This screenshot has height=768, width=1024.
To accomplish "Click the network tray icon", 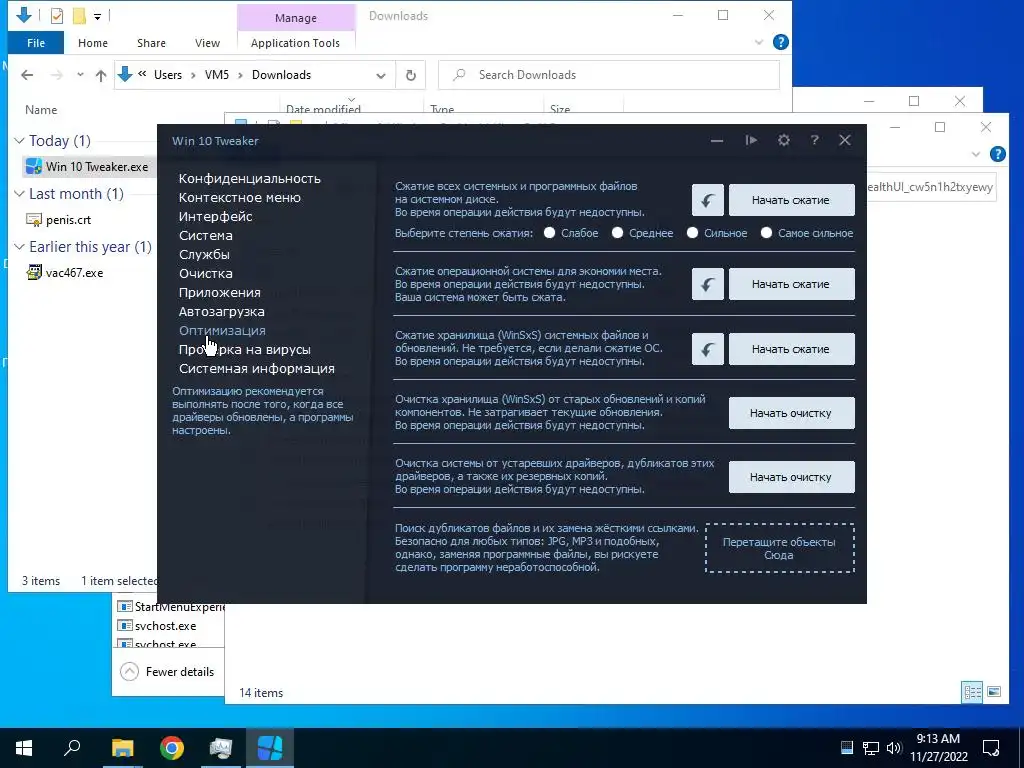I will (x=871, y=748).
